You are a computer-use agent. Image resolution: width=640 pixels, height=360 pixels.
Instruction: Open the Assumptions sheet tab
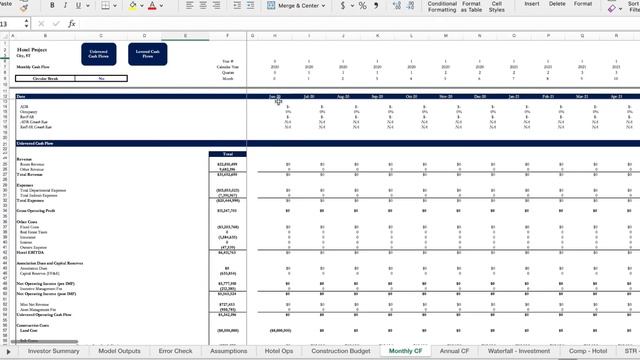229,351
